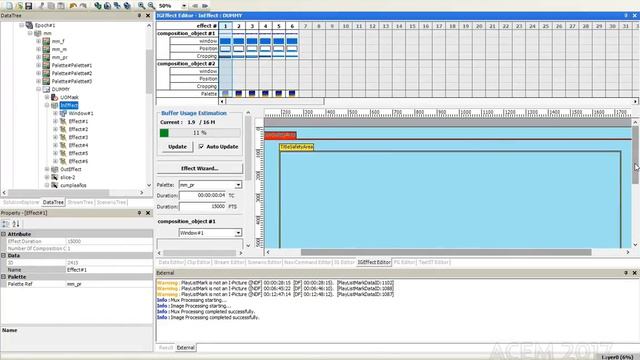
Task: Expand the mm_f tree node
Action: tap(38, 41)
